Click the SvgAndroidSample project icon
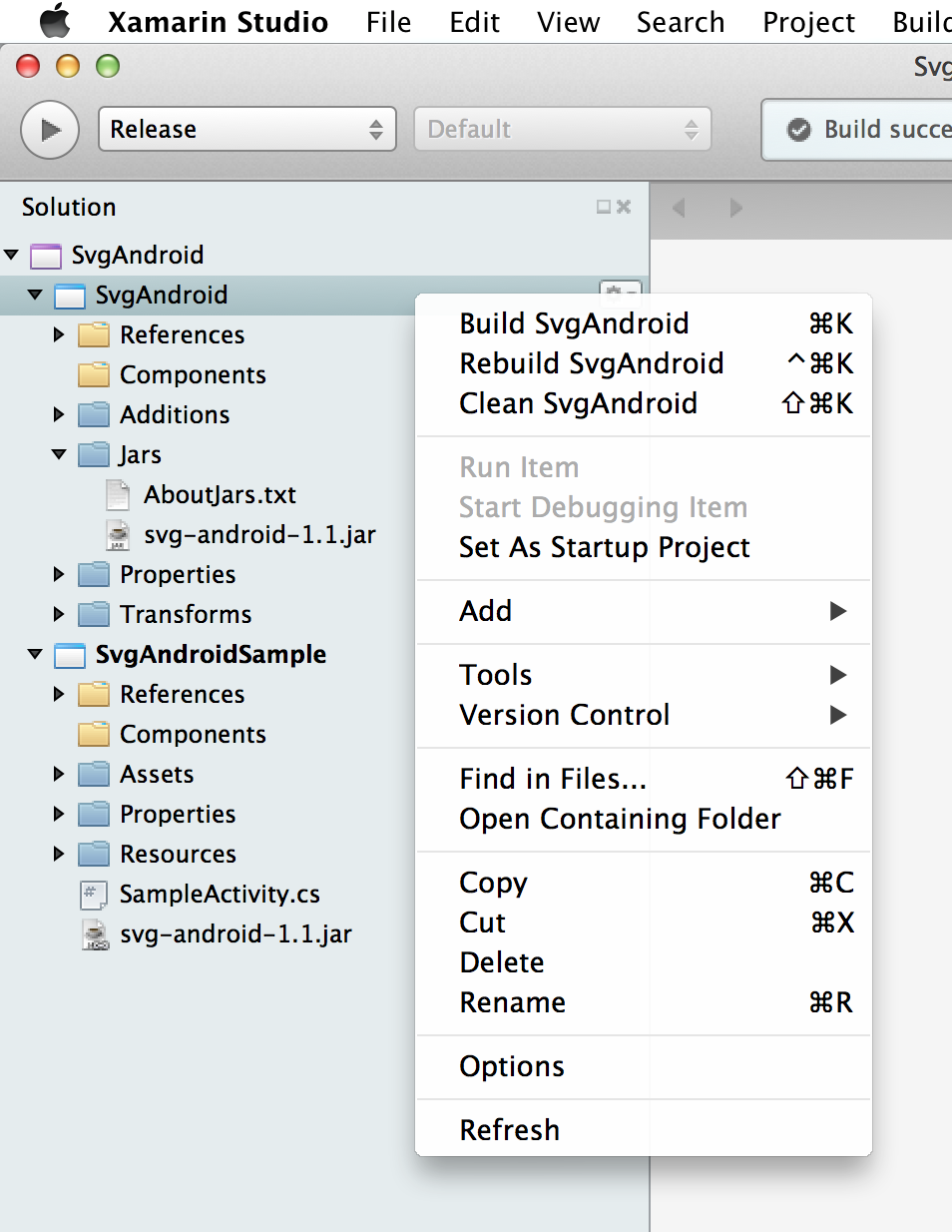952x1232 pixels. (x=70, y=655)
